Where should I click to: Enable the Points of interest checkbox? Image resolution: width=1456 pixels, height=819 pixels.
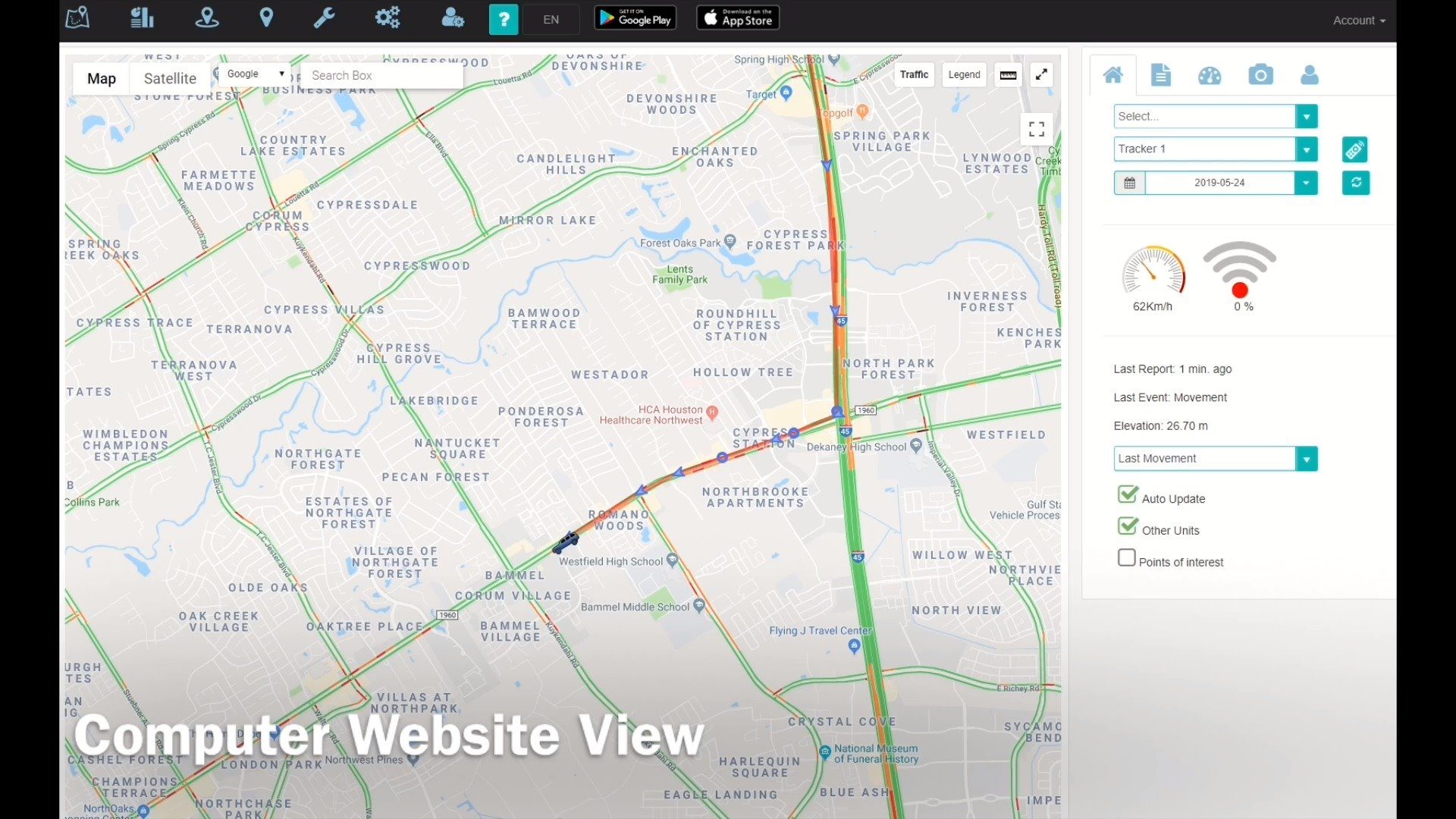[1127, 558]
